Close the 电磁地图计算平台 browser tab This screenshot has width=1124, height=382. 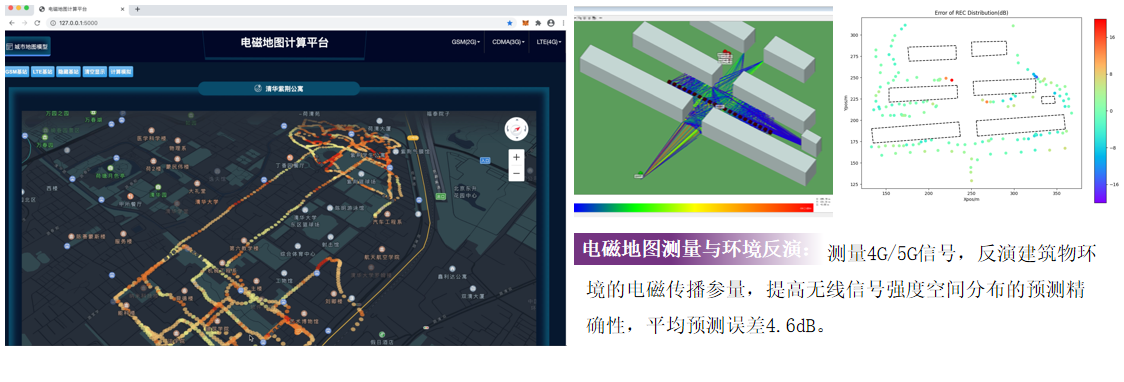123,9
